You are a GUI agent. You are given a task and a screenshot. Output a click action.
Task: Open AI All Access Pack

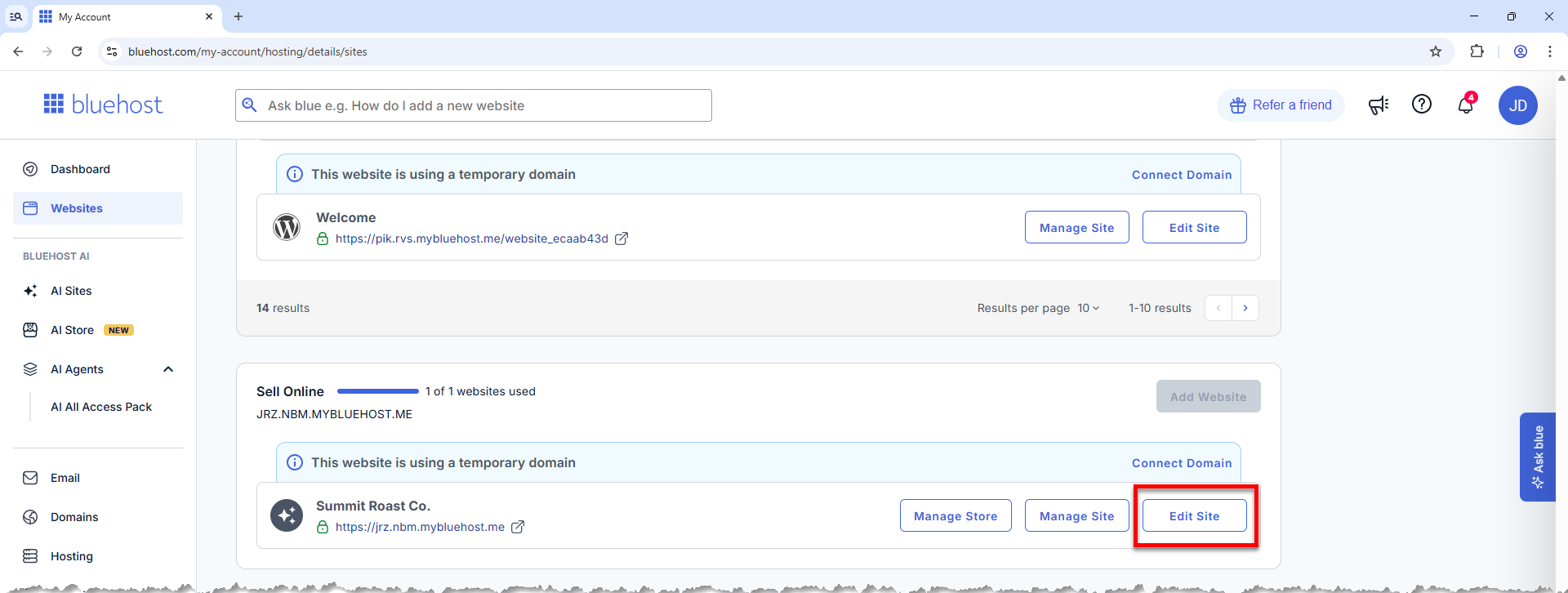pyautogui.click(x=101, y=407)
